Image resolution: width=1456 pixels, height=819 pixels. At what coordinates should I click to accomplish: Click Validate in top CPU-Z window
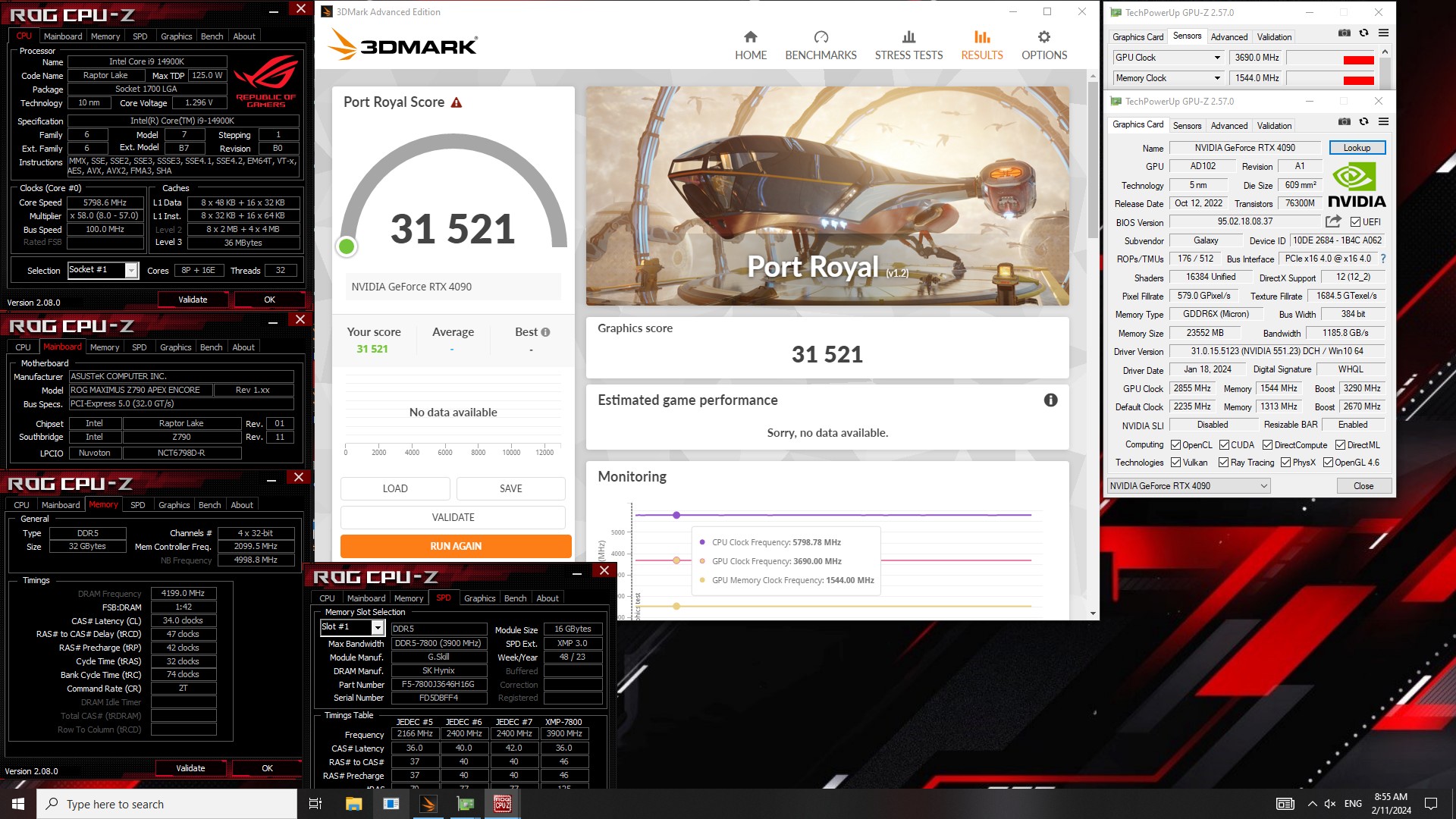(x=193, y=300)
